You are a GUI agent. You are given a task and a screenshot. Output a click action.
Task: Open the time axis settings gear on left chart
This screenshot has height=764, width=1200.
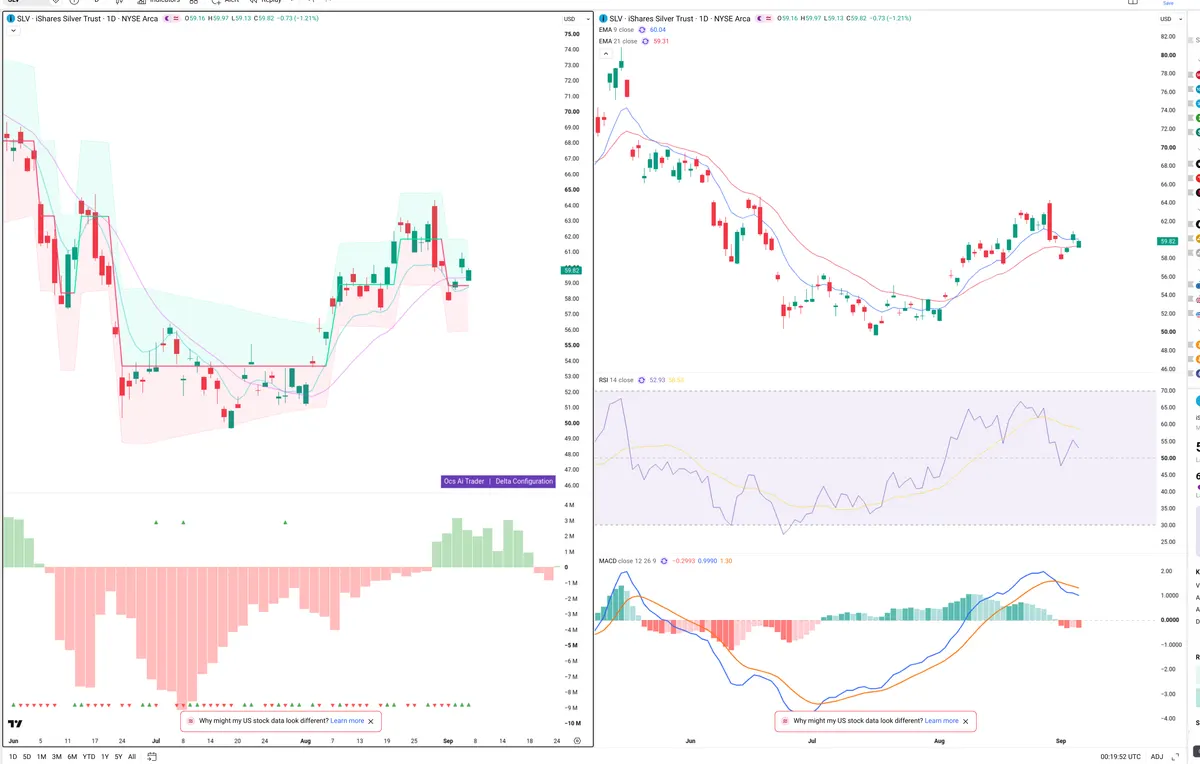577,740
